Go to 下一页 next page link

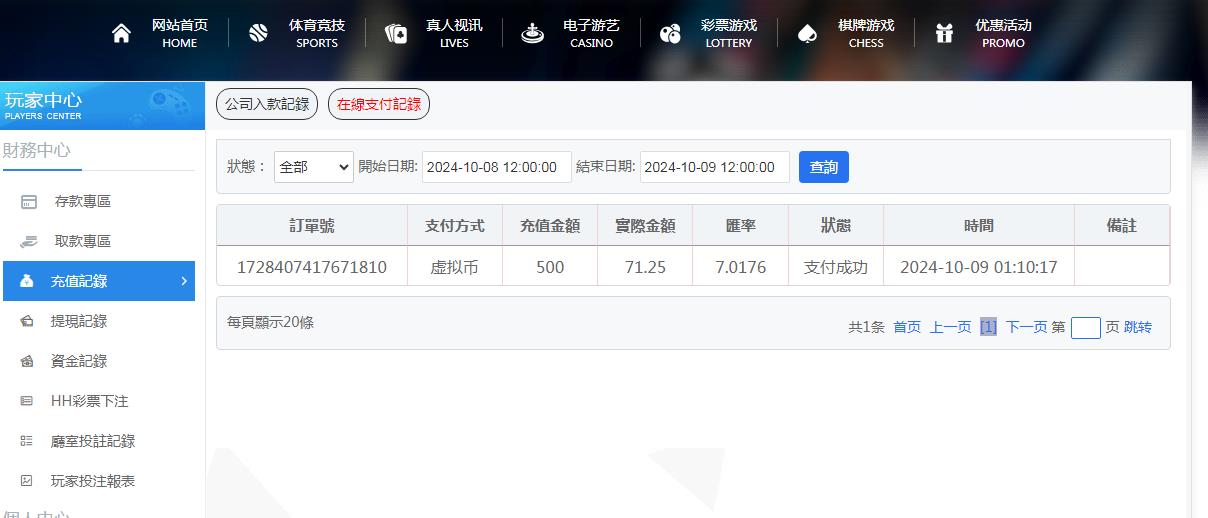(1026, 327)
